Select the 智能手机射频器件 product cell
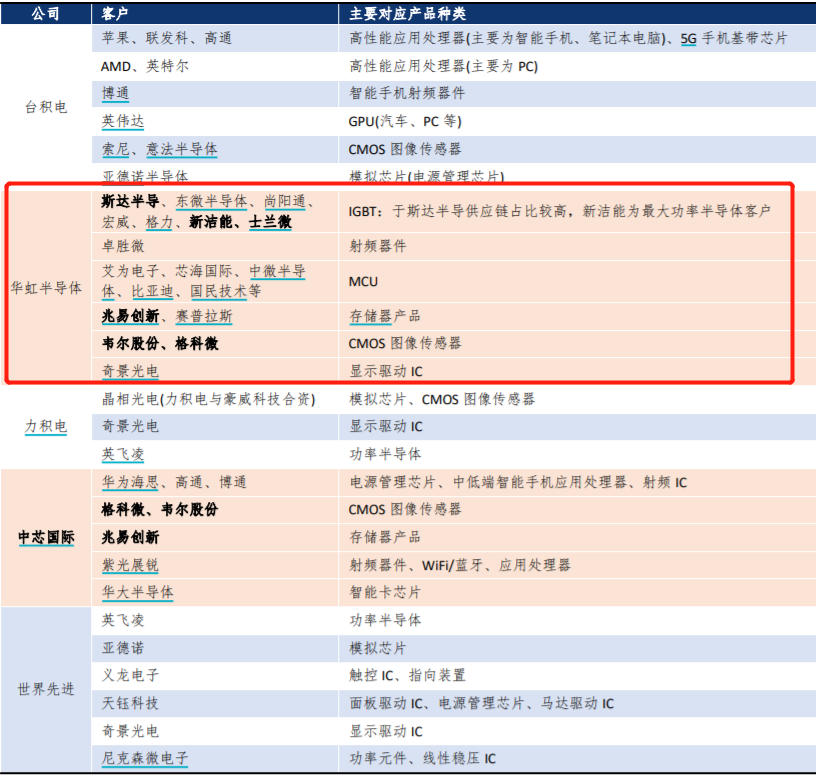This screenshot has height=776, width=816. (x=577, y=94)
